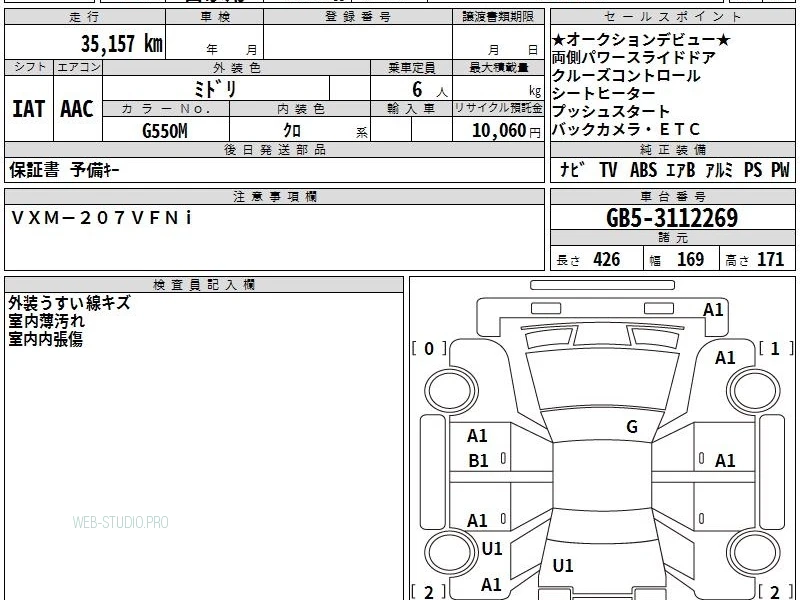Click the 輸入車 header
The width and height of the screenshot is (800, 600).
pyautogui.click(x=411, y=109)
